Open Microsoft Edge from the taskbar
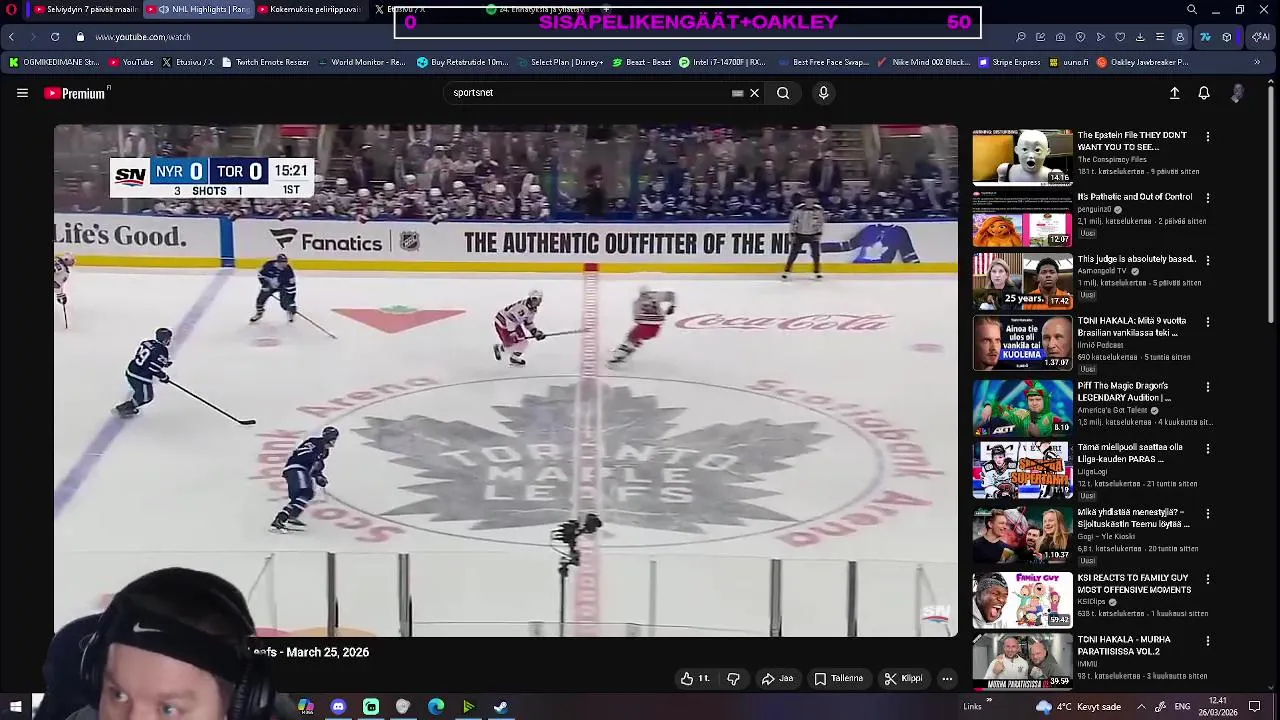This screenshot has height=720, width=1280. 436,707
